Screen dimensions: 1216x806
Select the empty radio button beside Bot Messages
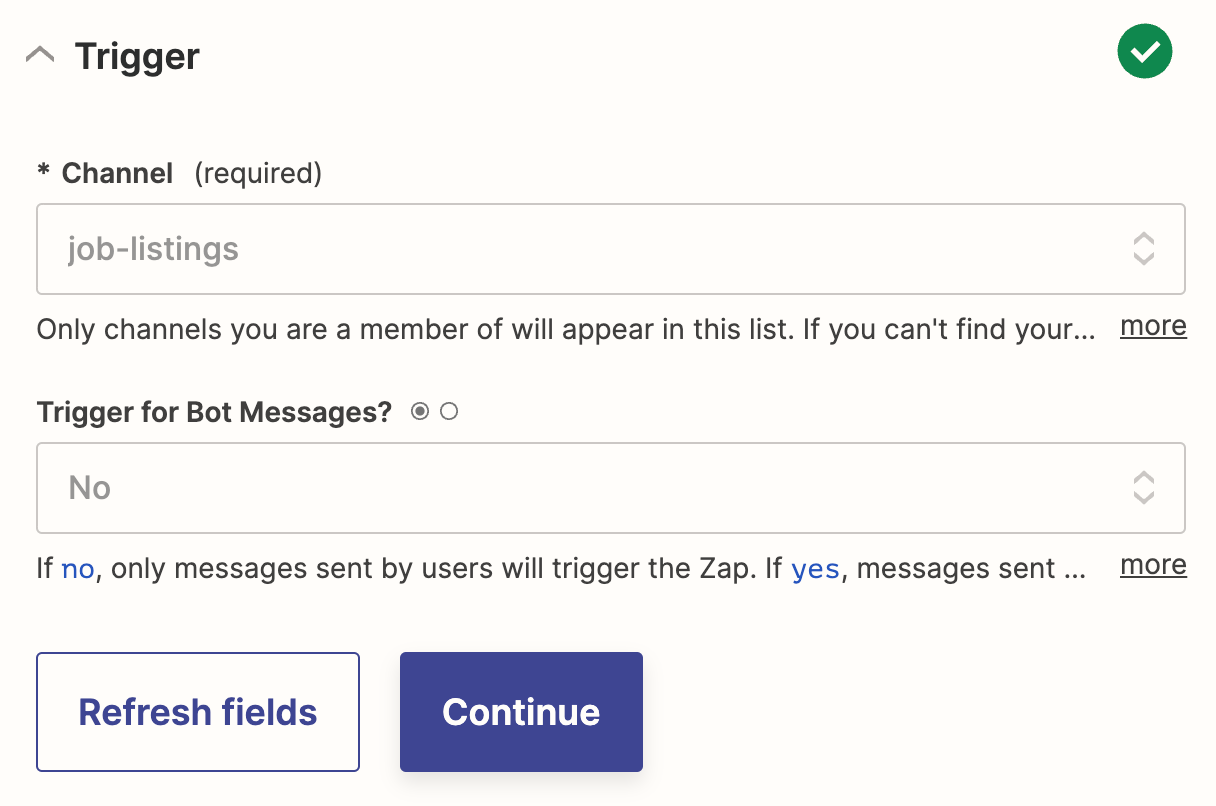click(449, 411)
